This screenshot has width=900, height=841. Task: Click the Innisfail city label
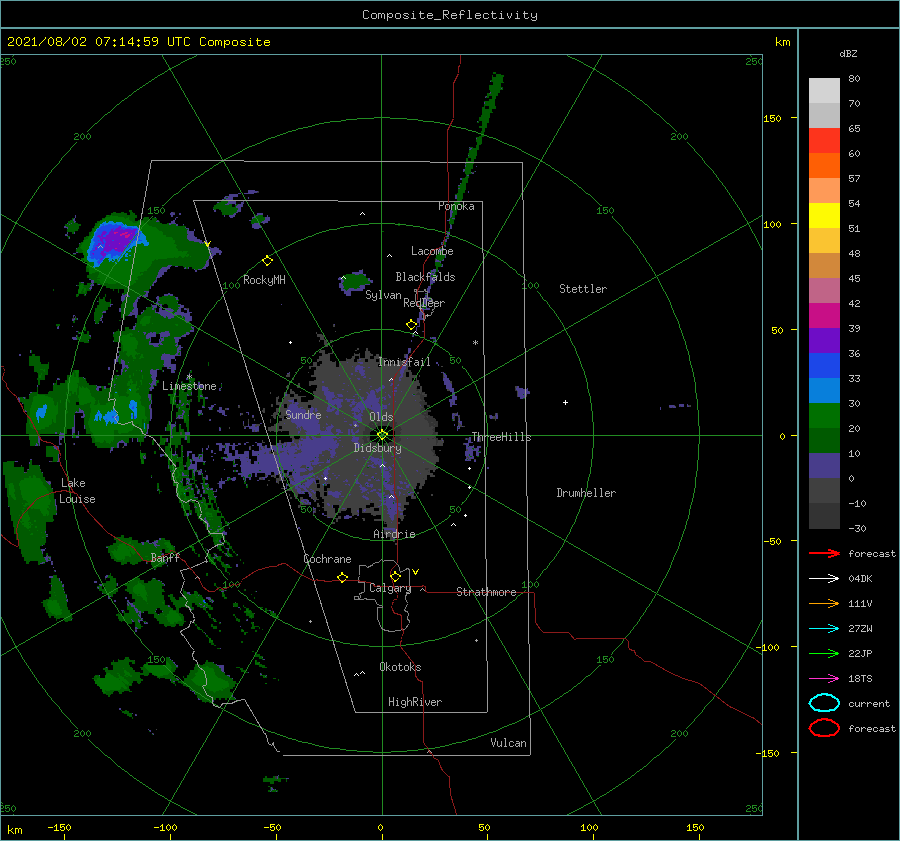coord(404,362)
